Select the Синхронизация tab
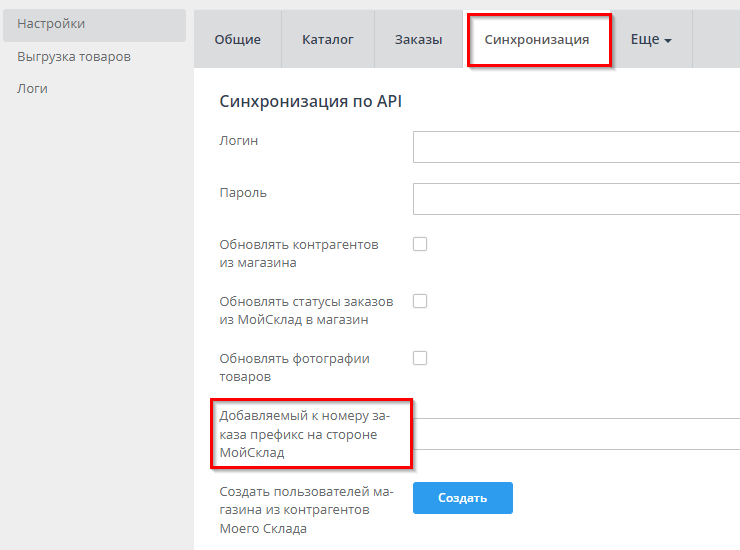Screen dimensions: 740x550 coord(537,40)
